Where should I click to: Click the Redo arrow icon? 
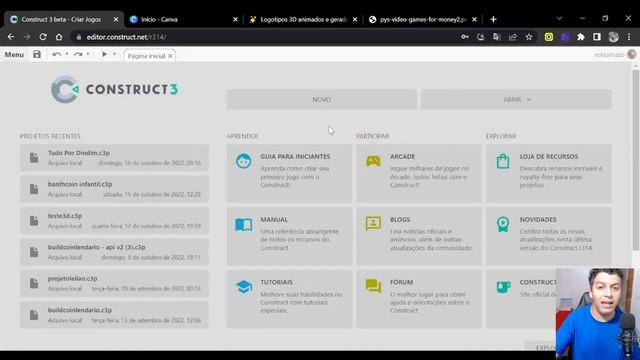tap(78, 54)
